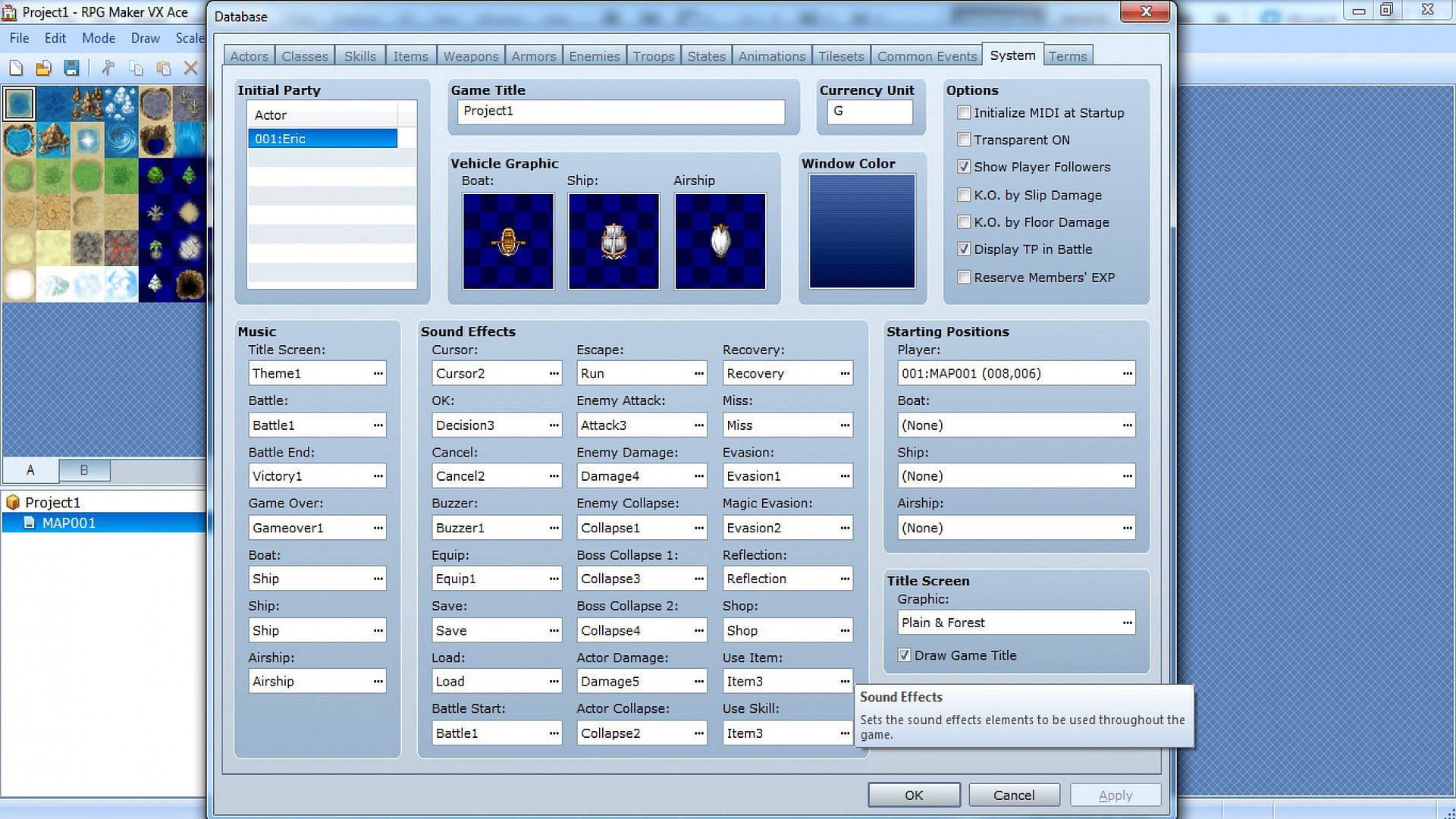Enable Transparent ON option

[x=964, y=140]
